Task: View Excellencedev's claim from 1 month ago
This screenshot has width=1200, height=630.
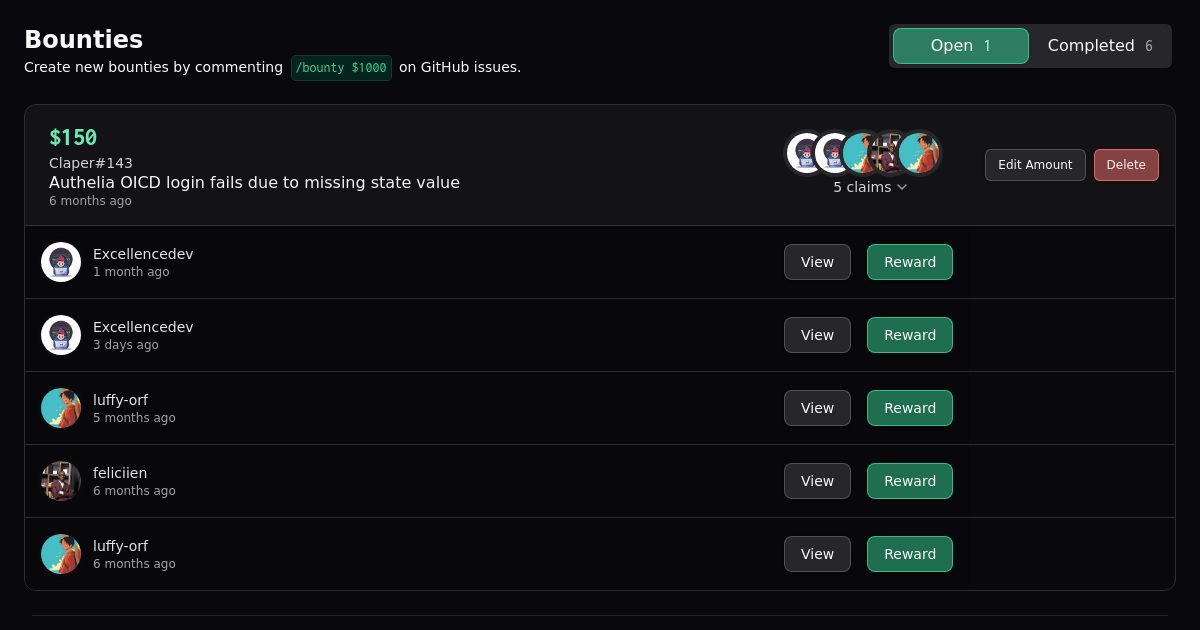Action: (x=817, y=262)
